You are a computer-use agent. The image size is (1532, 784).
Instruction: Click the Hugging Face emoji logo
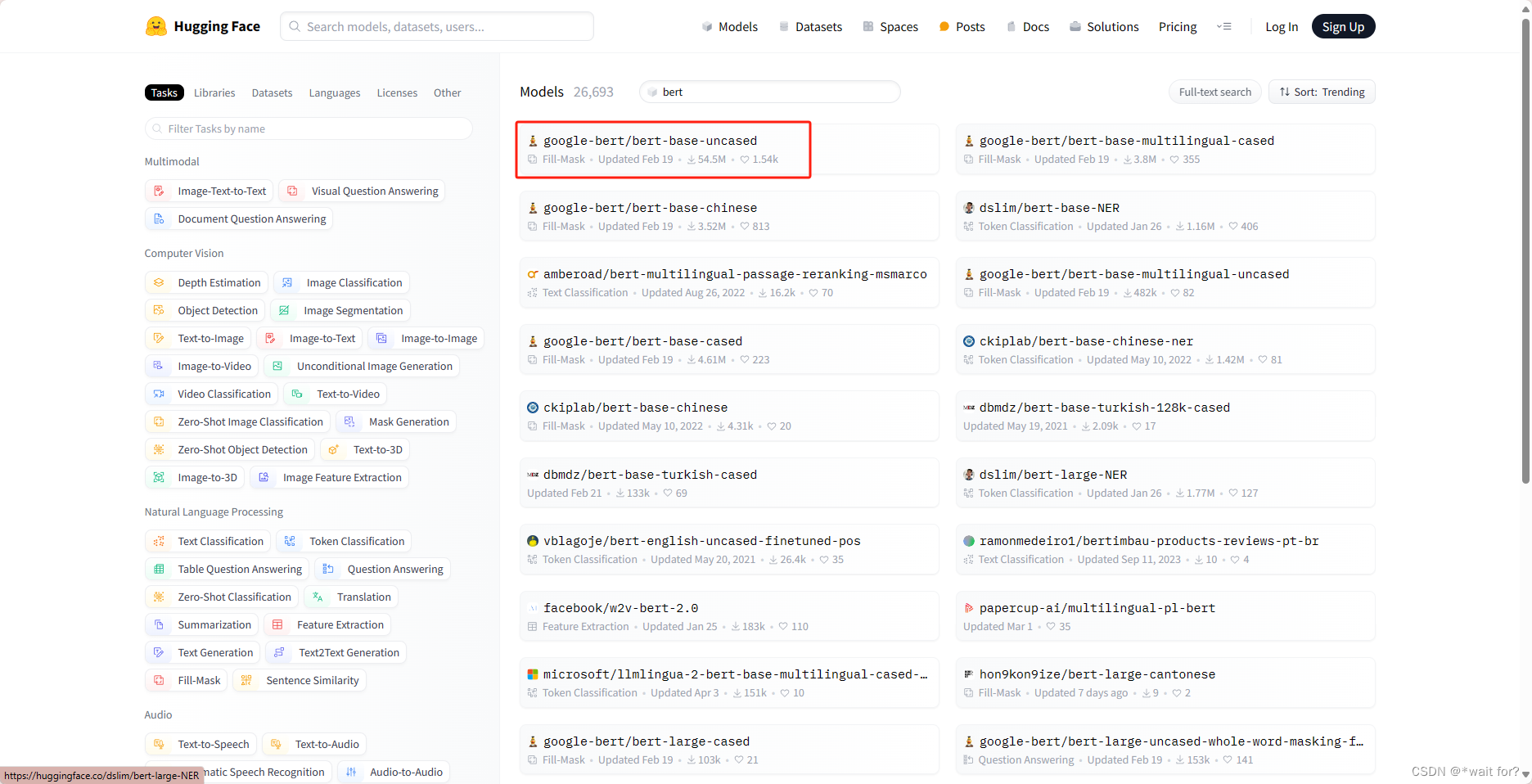pyautogui.click(x=155, y=26)
